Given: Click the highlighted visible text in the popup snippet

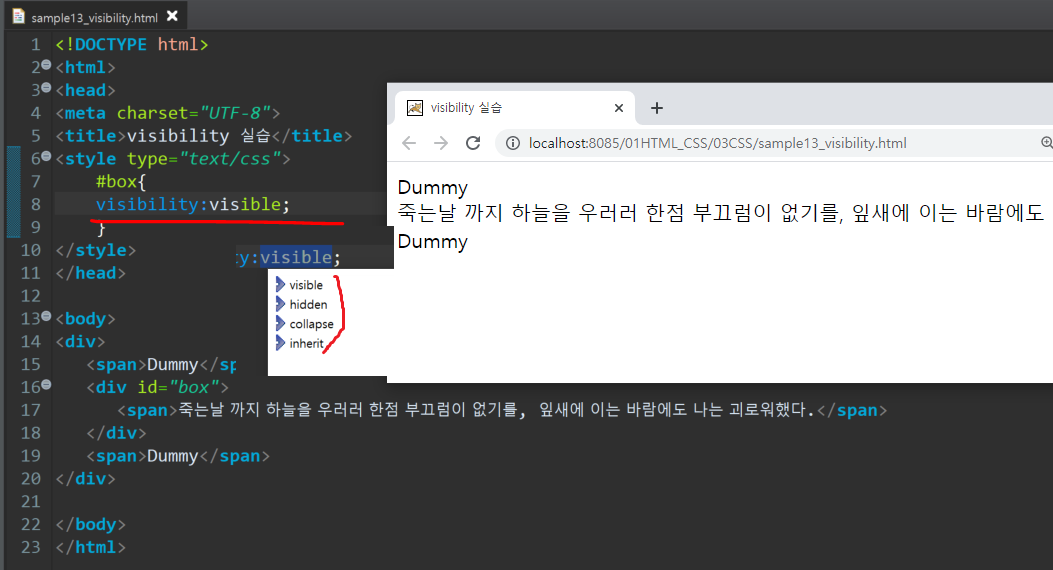Looking at the screenshot, I should 296,257.
